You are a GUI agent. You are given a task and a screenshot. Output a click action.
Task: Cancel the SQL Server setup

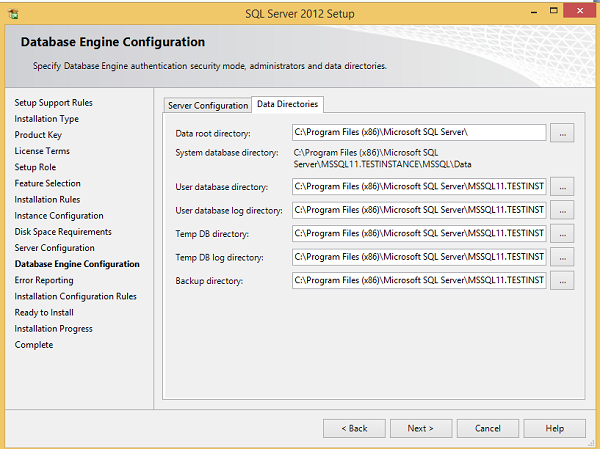click(487, 428)
